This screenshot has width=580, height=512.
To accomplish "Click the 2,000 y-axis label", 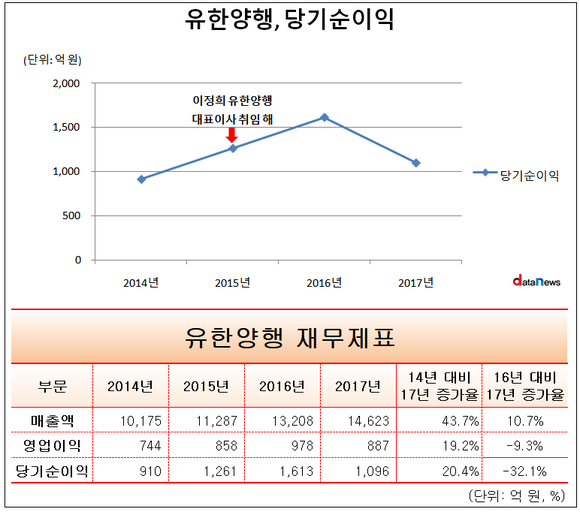I will (x=66, y=84).
